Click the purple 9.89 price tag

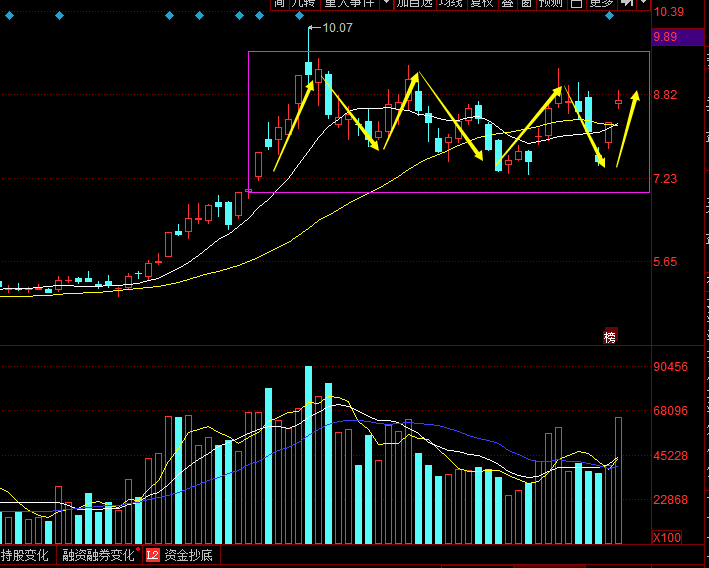[x=677, y=37]
